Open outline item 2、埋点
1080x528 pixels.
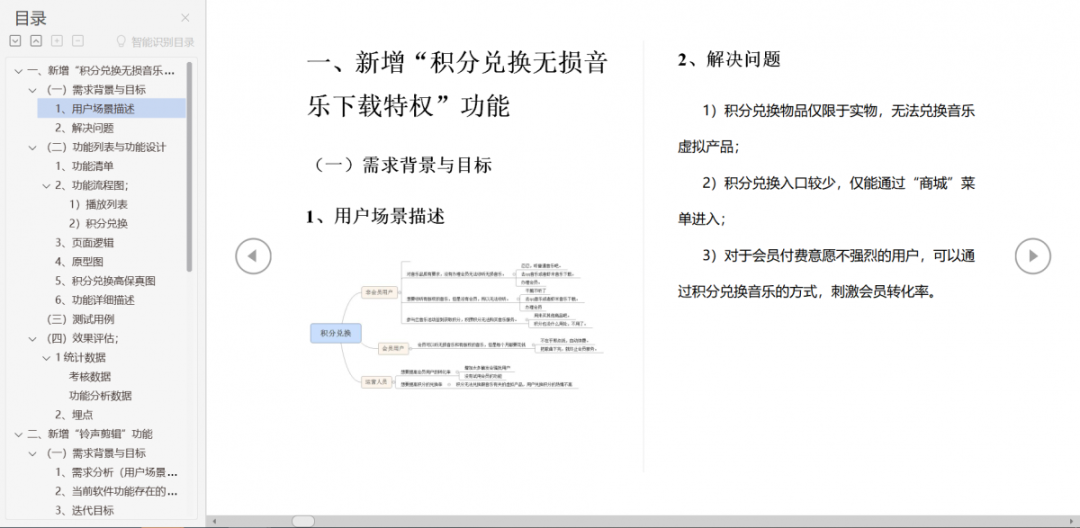pyautogui.click(x=74, y=415)
